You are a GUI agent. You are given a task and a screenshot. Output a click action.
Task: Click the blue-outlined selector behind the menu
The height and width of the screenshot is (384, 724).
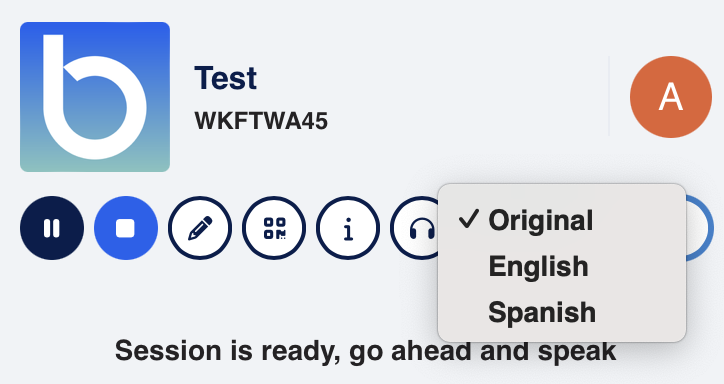click(x=697, y=228)
